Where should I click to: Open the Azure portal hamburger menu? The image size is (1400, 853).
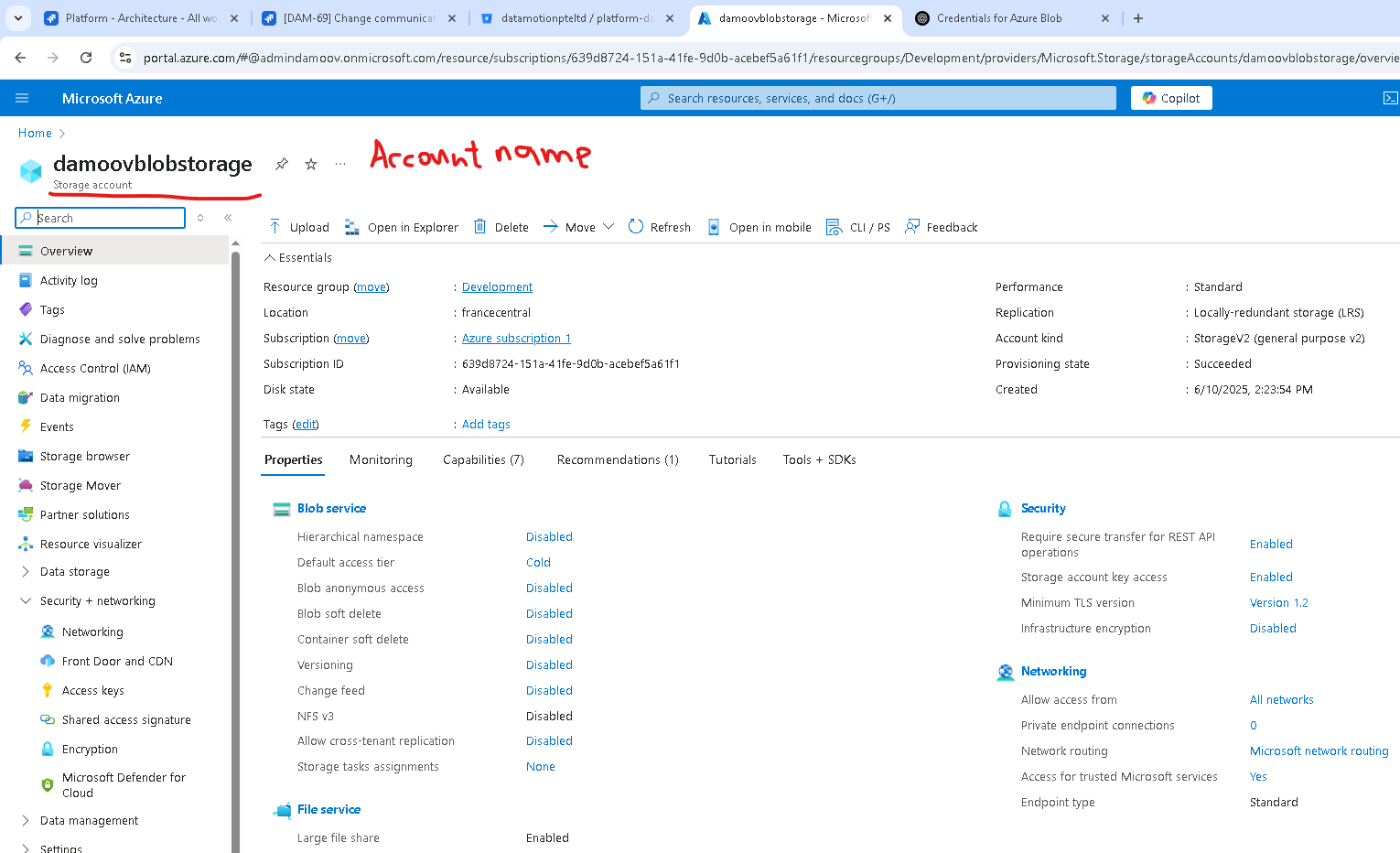coord(22,98)
